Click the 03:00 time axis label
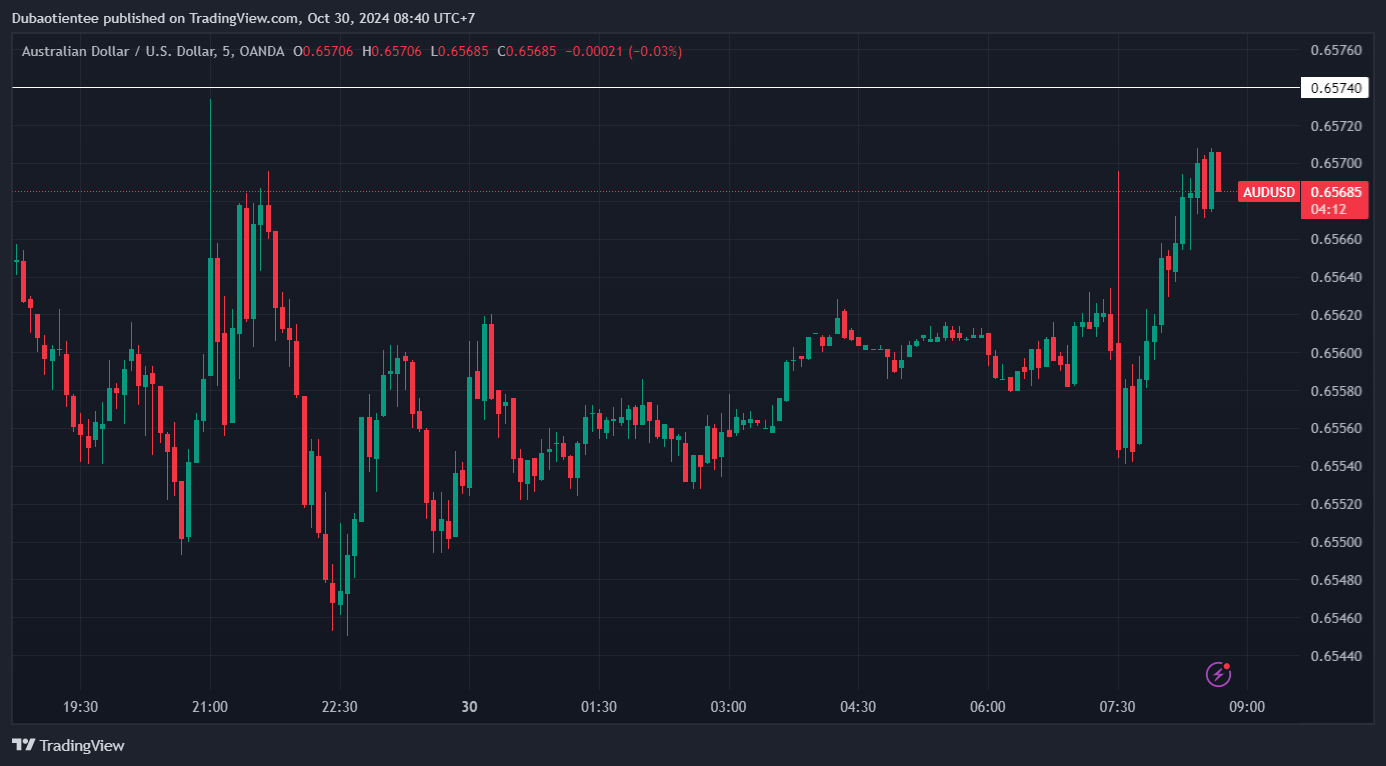This screenshot has width=1386, height=766. tap(728, 707)
